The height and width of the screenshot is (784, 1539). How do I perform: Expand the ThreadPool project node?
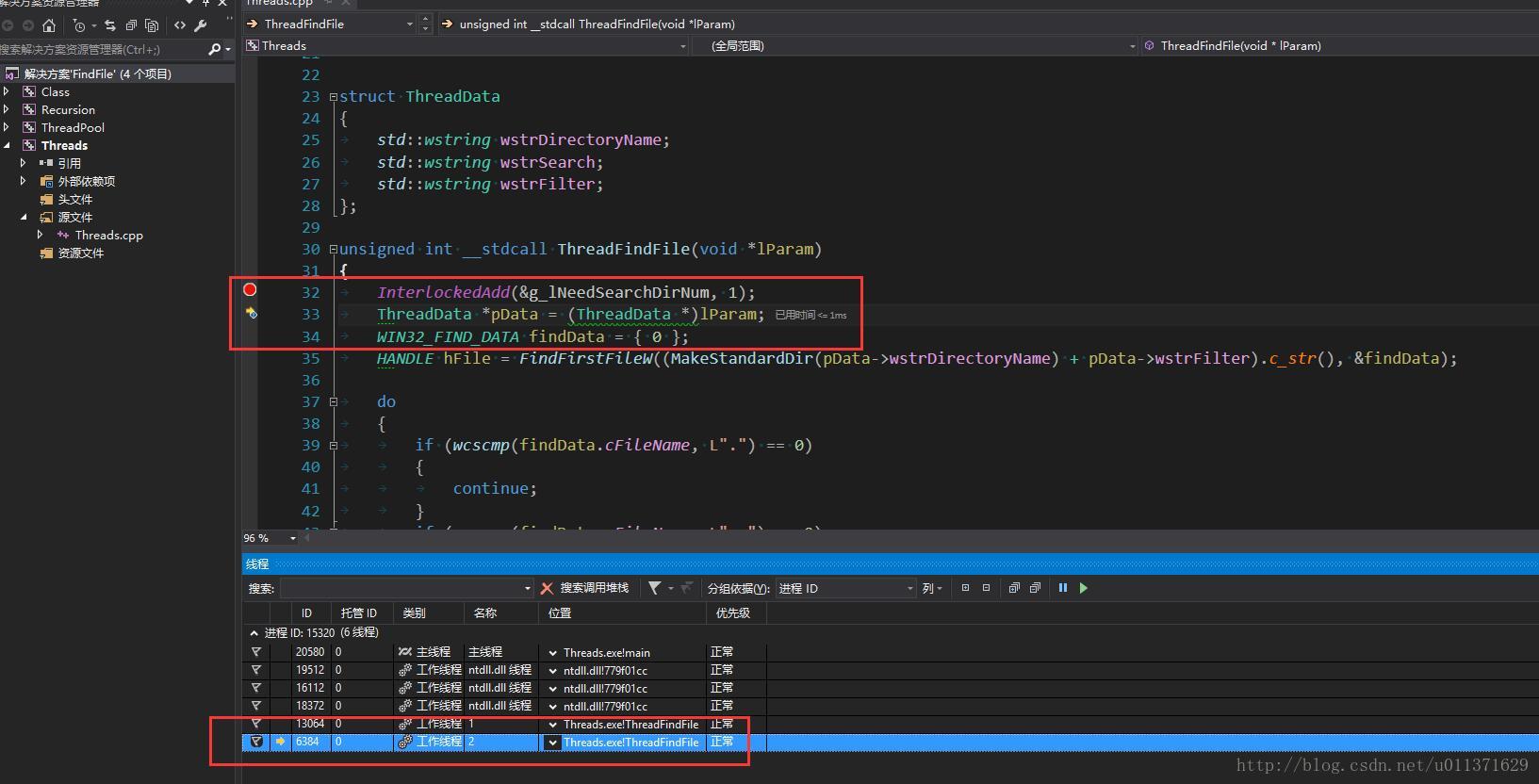tap(7, 127)
